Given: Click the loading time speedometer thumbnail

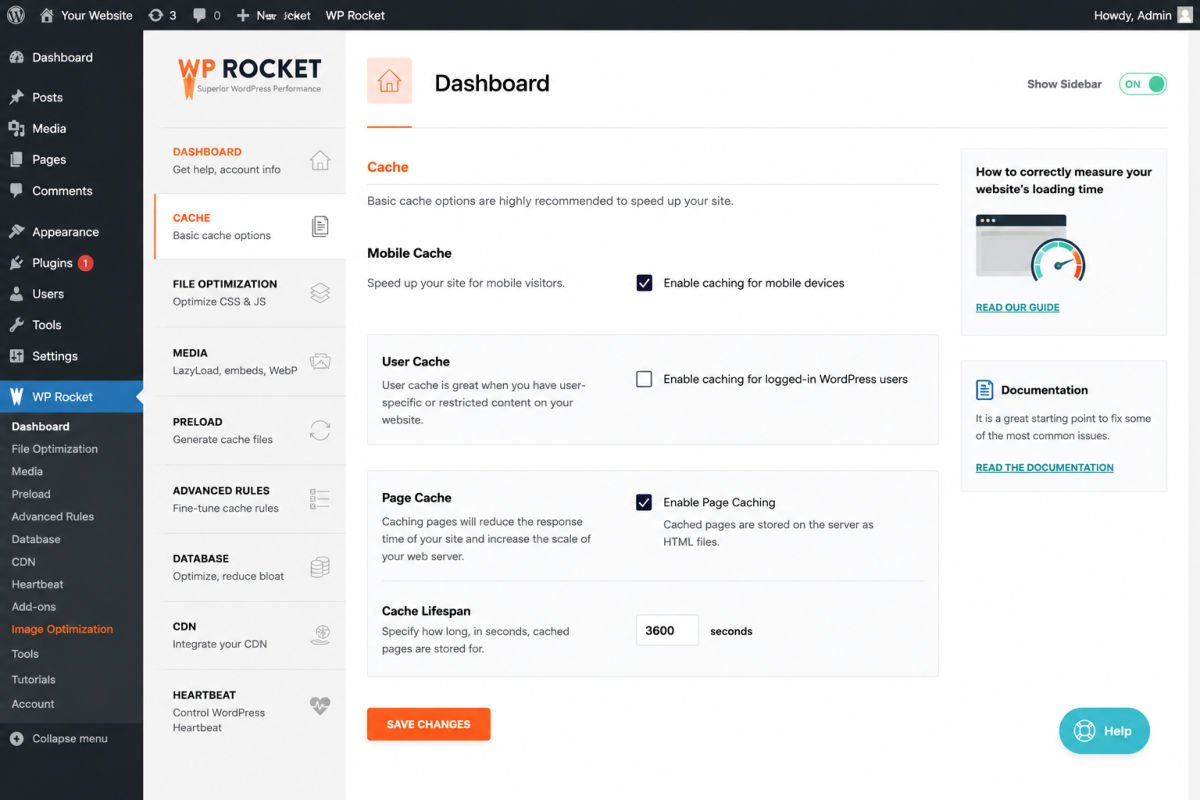Looking at the screenshot, I should 1031,247.
